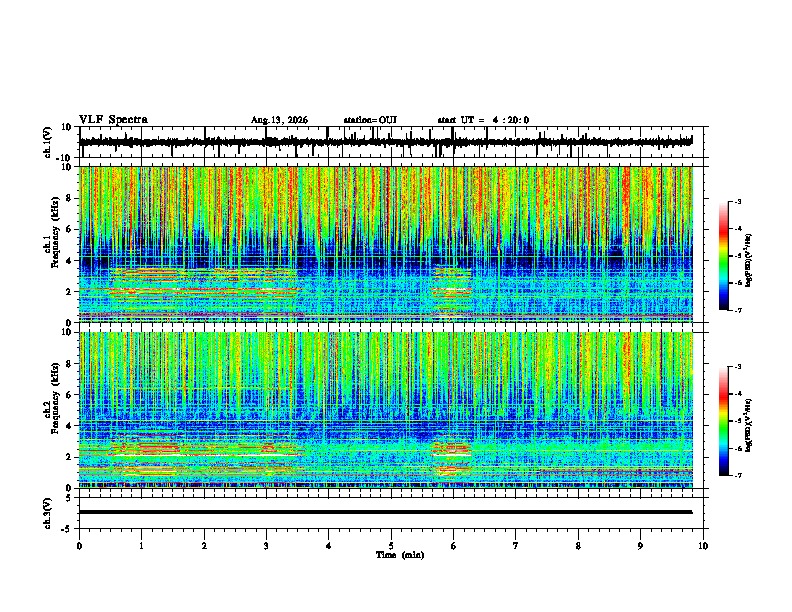Image resolution: width=792 pixels, height=612 pixels.
Task: Click the "-7" label on ch.1 color bar
Action: pos(737,310)
